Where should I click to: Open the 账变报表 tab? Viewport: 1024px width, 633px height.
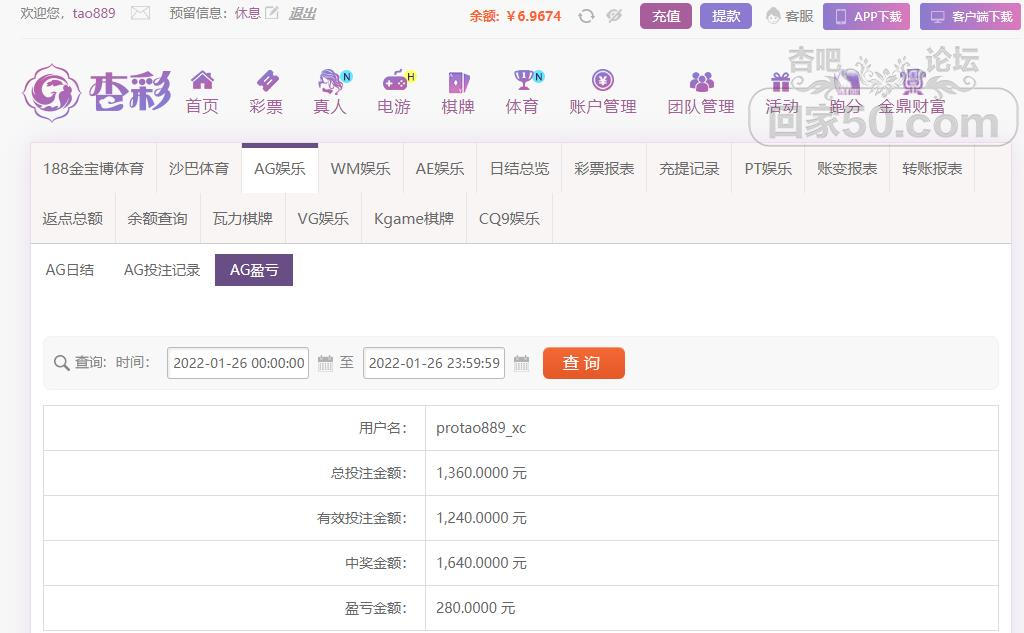click(847, 169)
